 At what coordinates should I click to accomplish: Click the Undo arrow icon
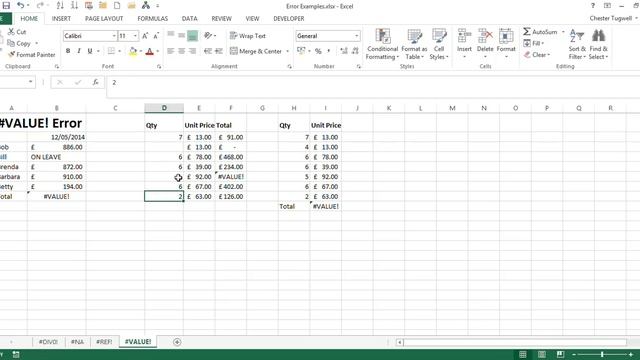coord(20,6)
